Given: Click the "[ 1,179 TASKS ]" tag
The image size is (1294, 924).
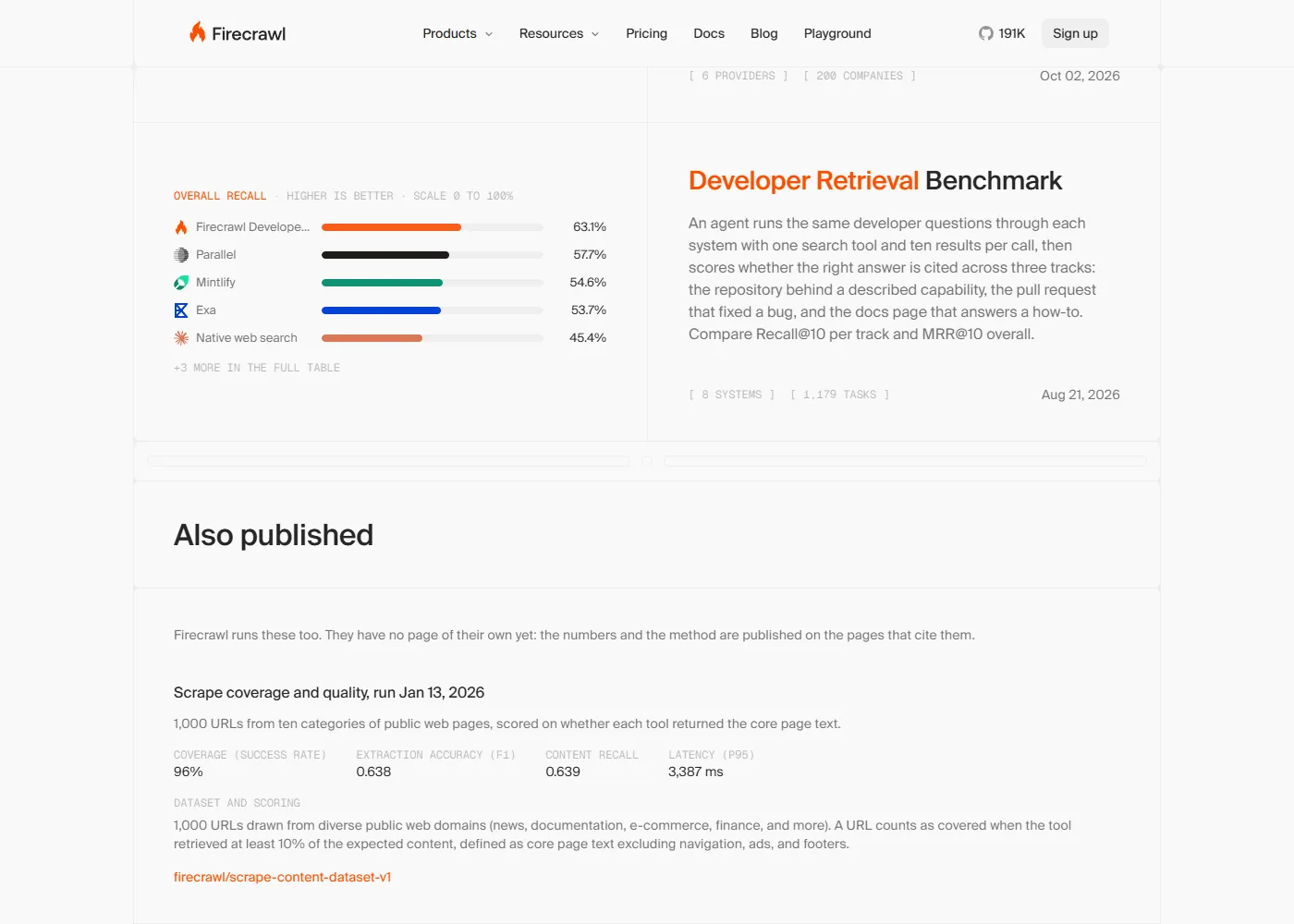Looking at the screenshot, I should [840, 395].
